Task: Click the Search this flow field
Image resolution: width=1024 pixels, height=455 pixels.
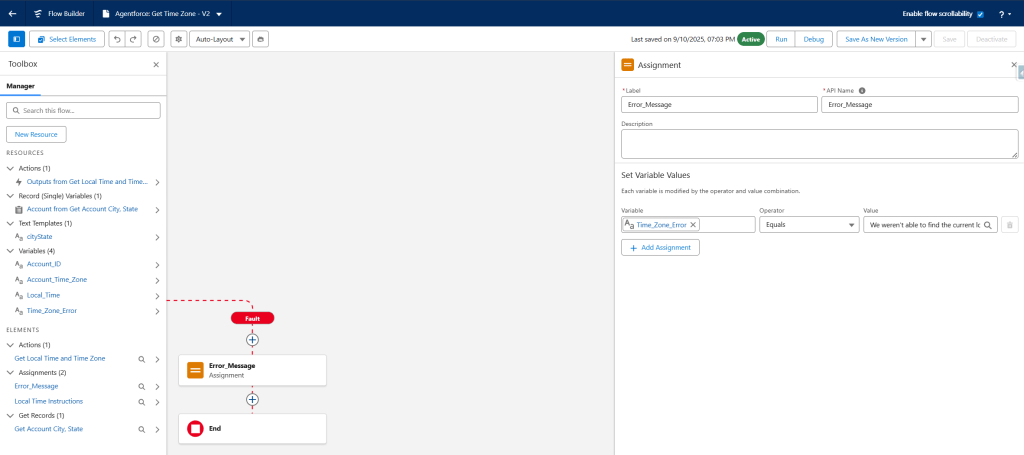Action: point(84,110)
